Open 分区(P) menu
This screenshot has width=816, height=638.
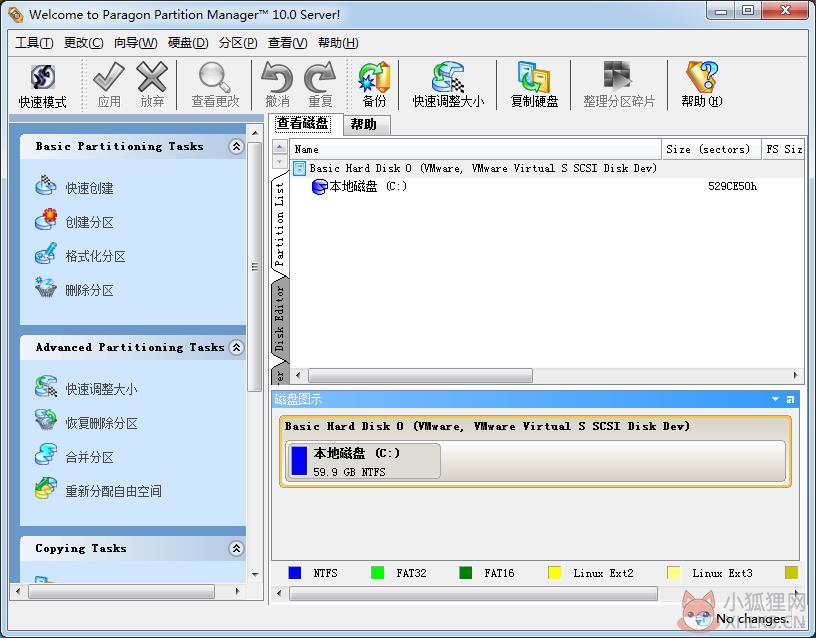[238, 43]
